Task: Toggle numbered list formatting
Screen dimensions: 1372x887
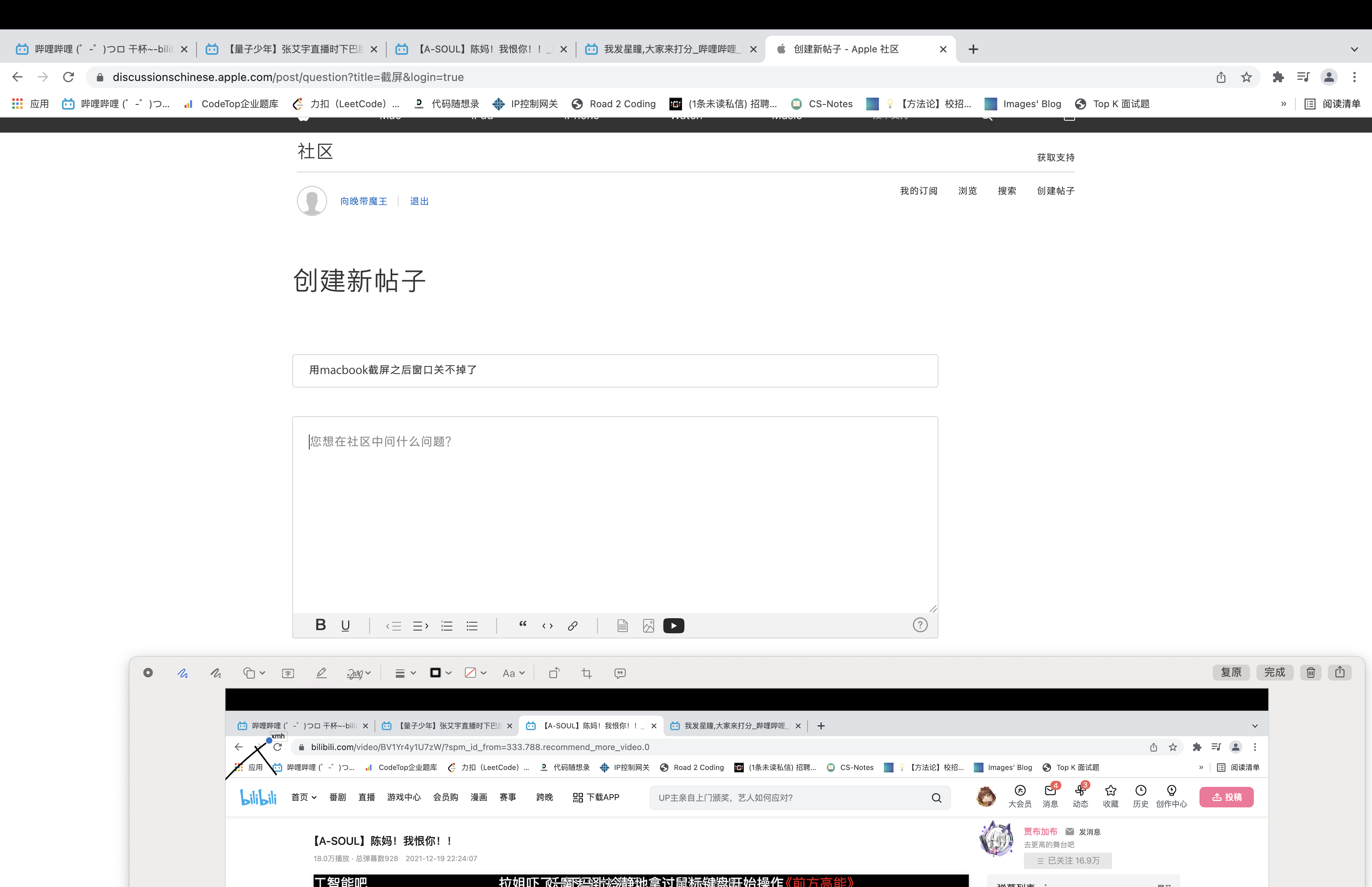Action: 447,625
